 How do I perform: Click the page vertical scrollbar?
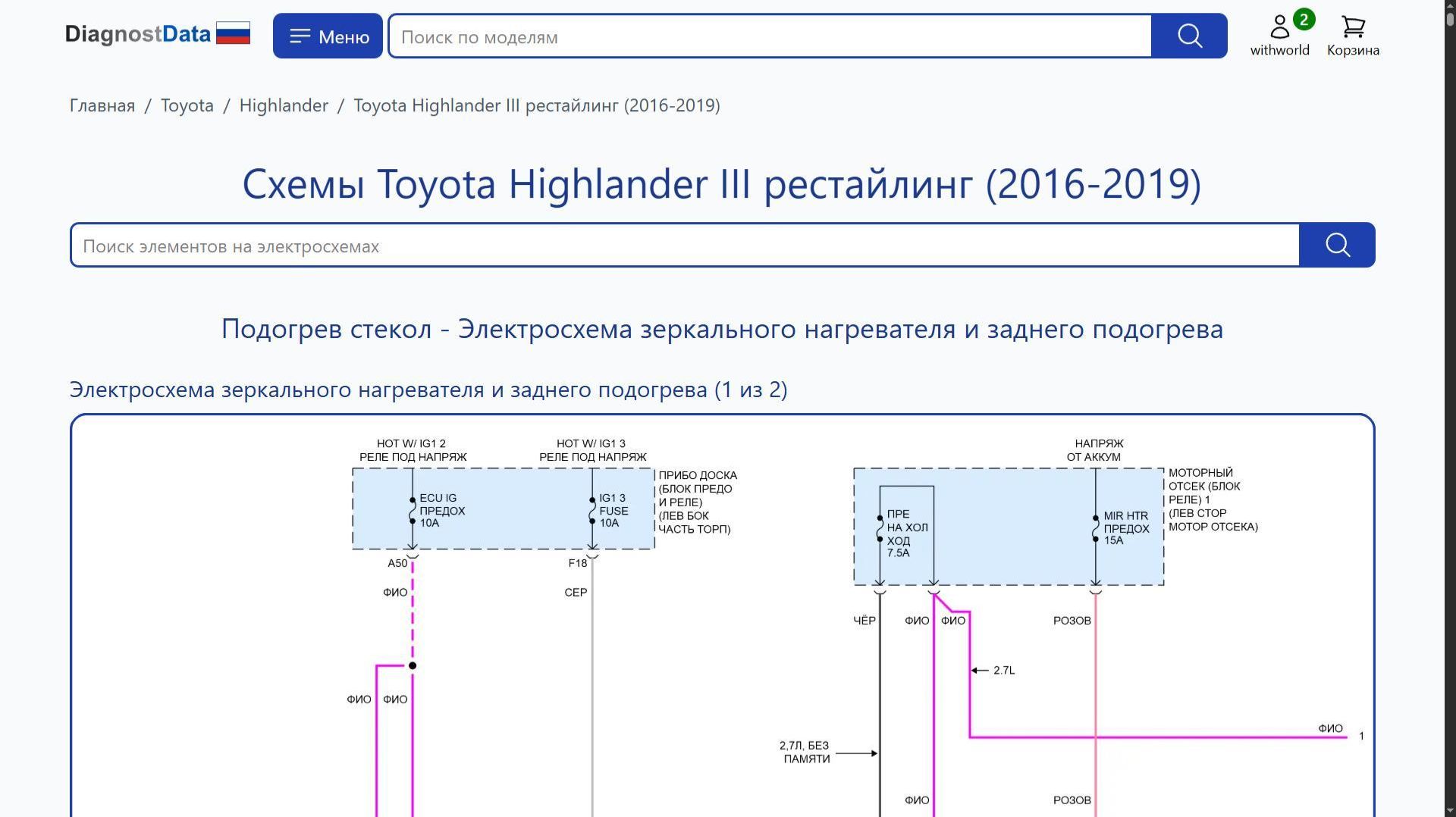pos(1450,409)
